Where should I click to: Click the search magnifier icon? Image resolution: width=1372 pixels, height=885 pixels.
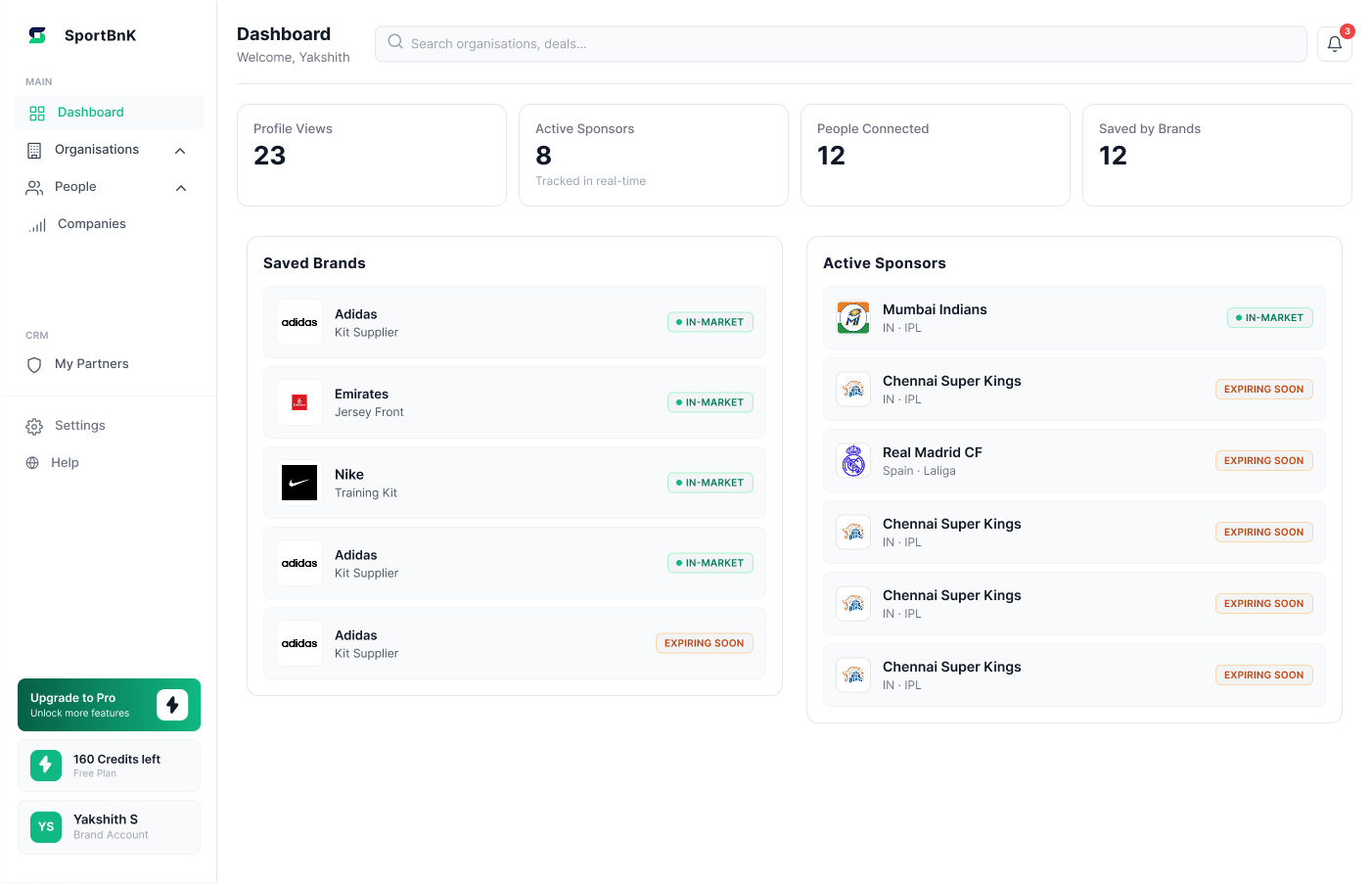(395, 42)
